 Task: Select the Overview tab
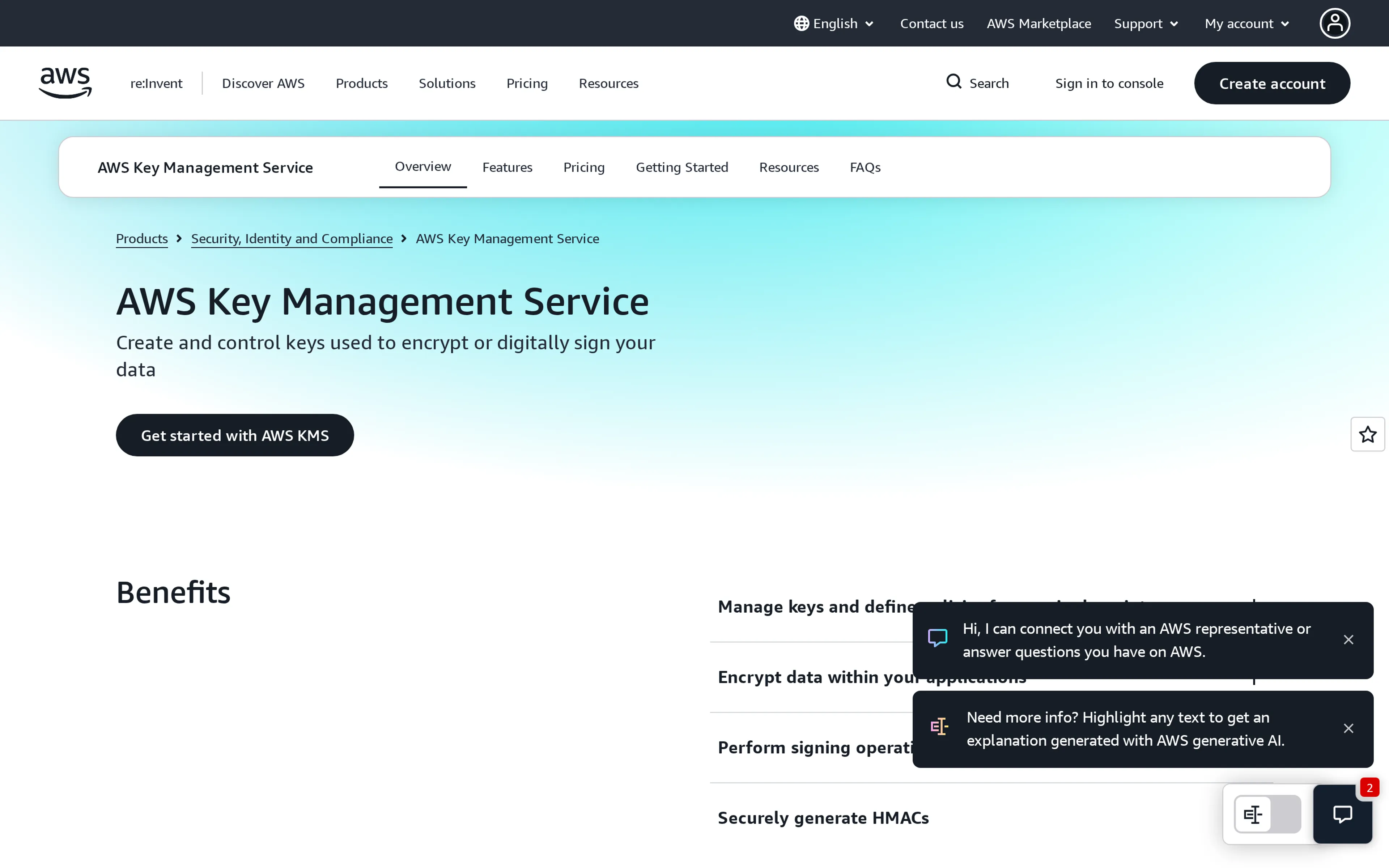pyautogui.click(x=423, y=166)
